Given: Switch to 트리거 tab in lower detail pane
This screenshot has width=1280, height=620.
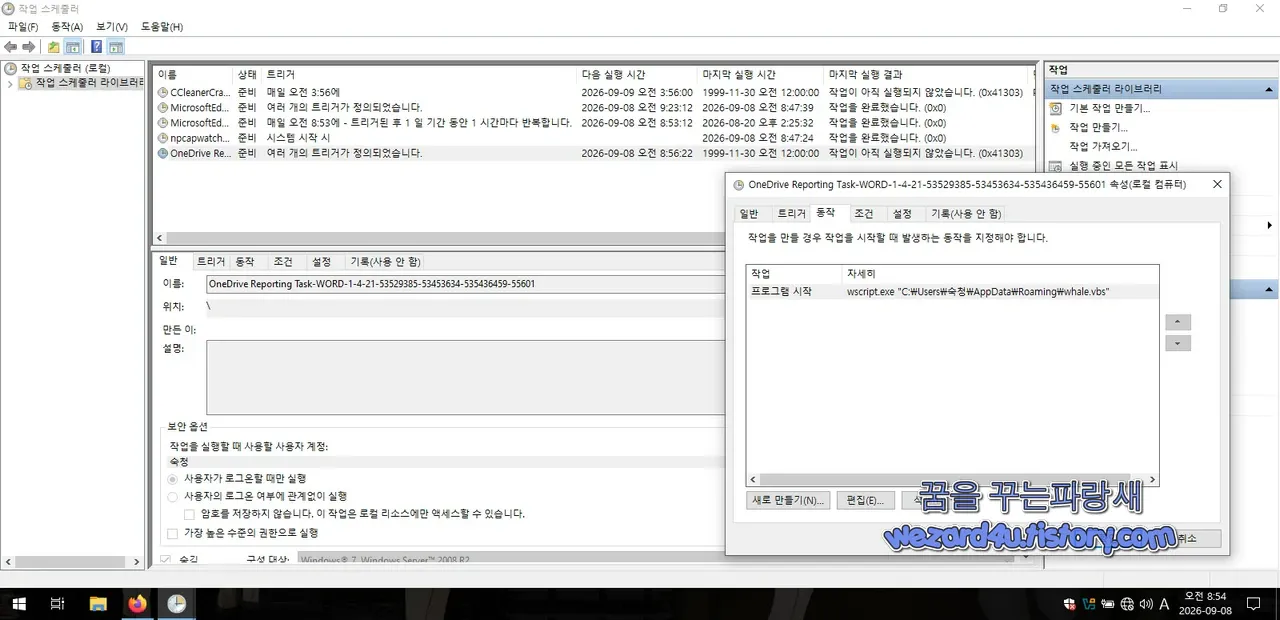Looking at the screenshot, I should pyautogui.click(x=210, y=262).
